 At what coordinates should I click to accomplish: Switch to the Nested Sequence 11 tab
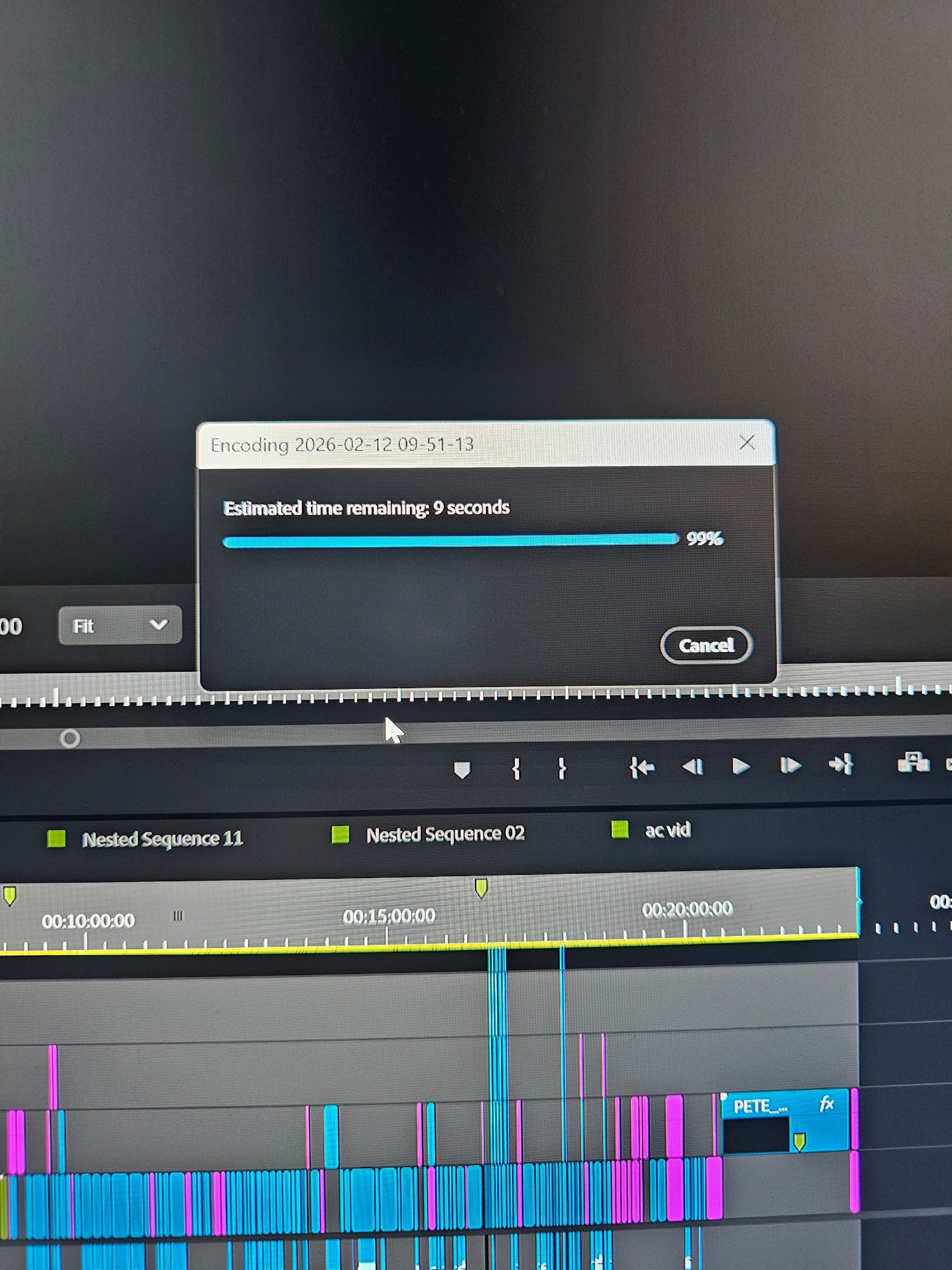tap(162, 839)
